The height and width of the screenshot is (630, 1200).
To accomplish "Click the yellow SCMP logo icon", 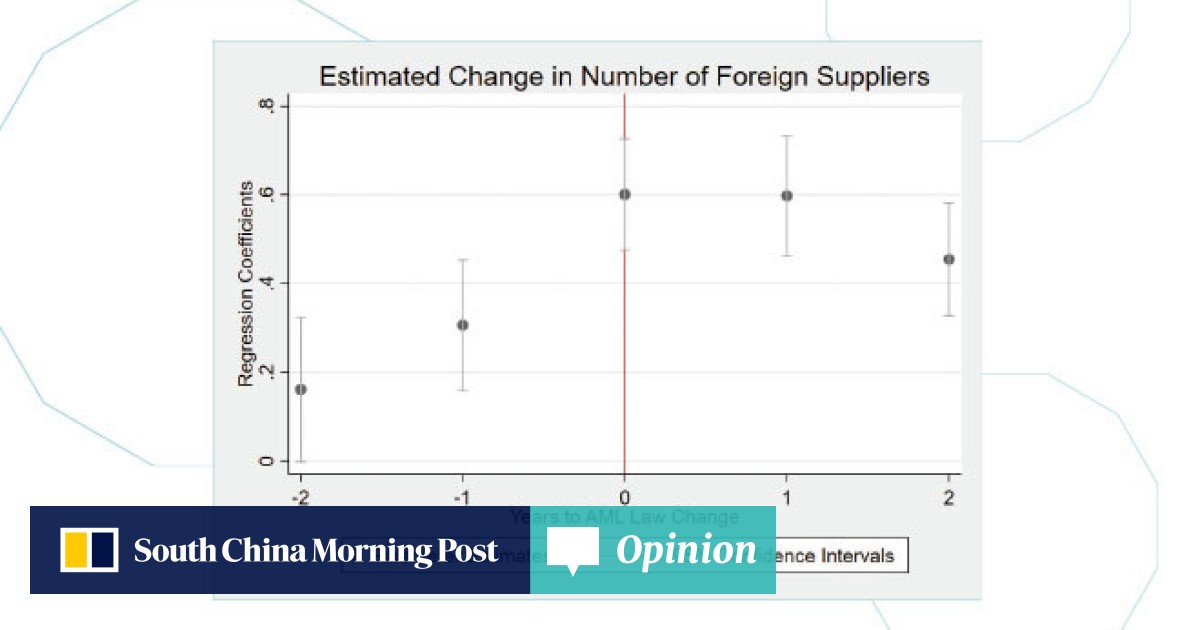I will 90,550.
